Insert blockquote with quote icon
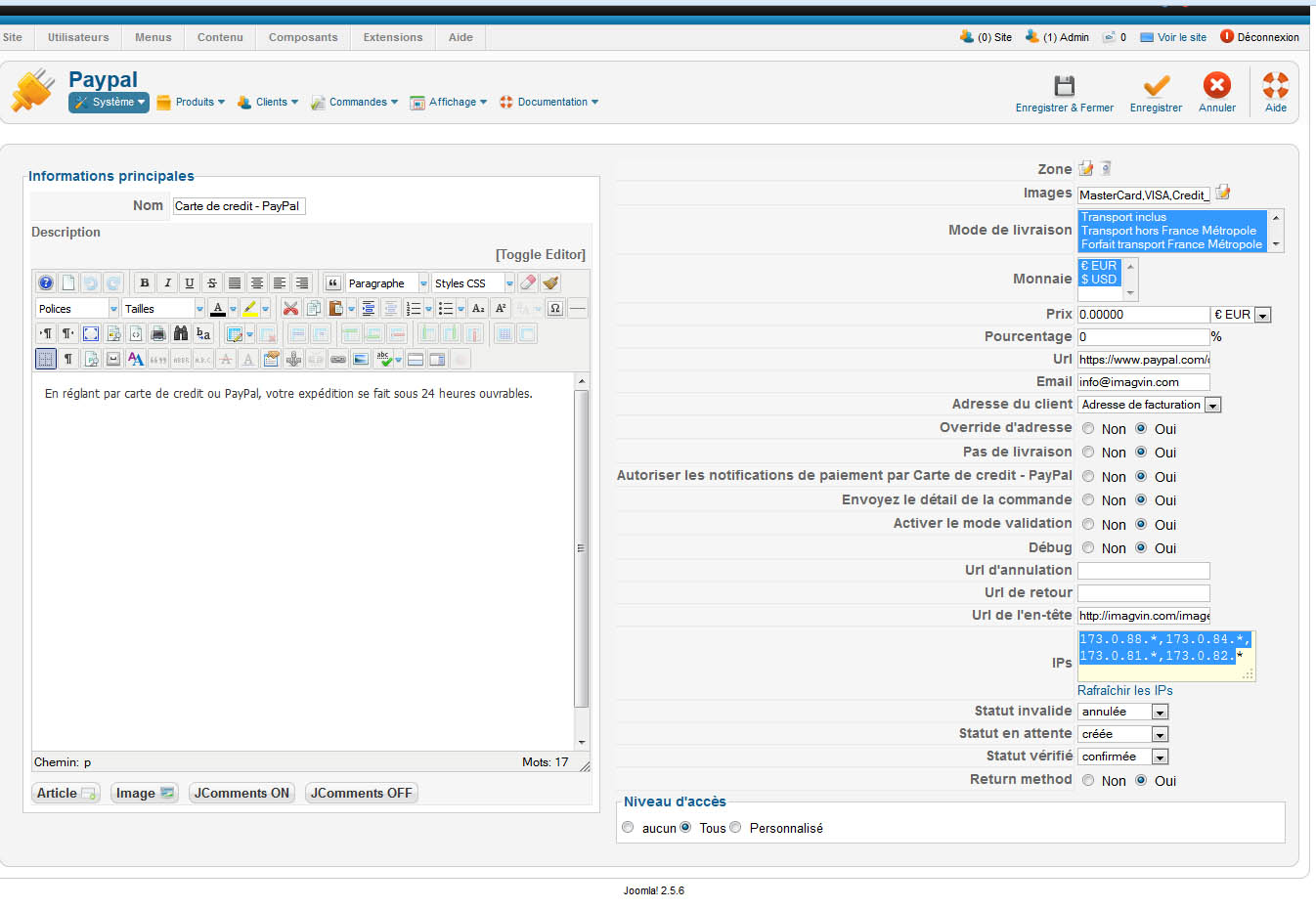This screenshot has height=909, width=1316. pos(332,282)
